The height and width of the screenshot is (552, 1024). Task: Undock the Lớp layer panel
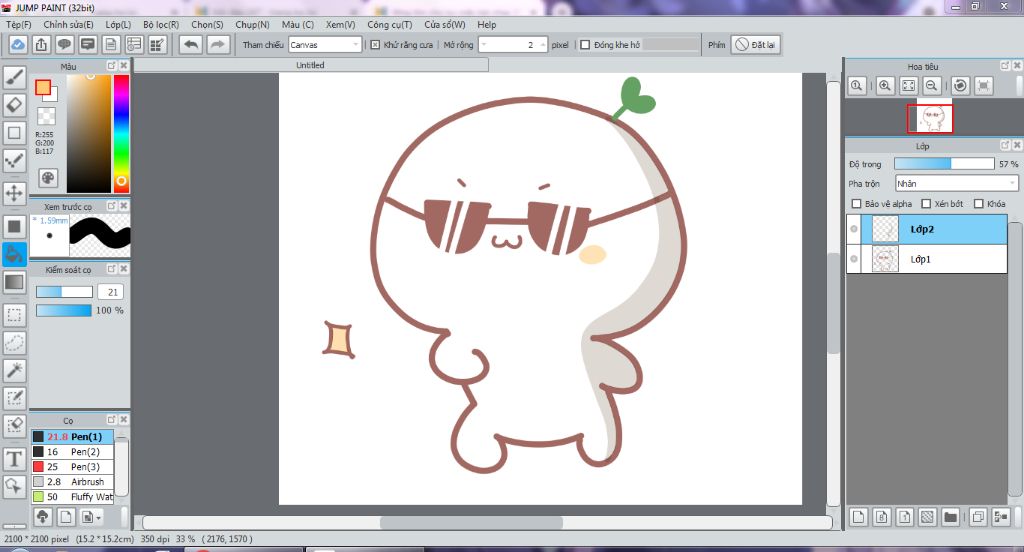(1005, 146)
